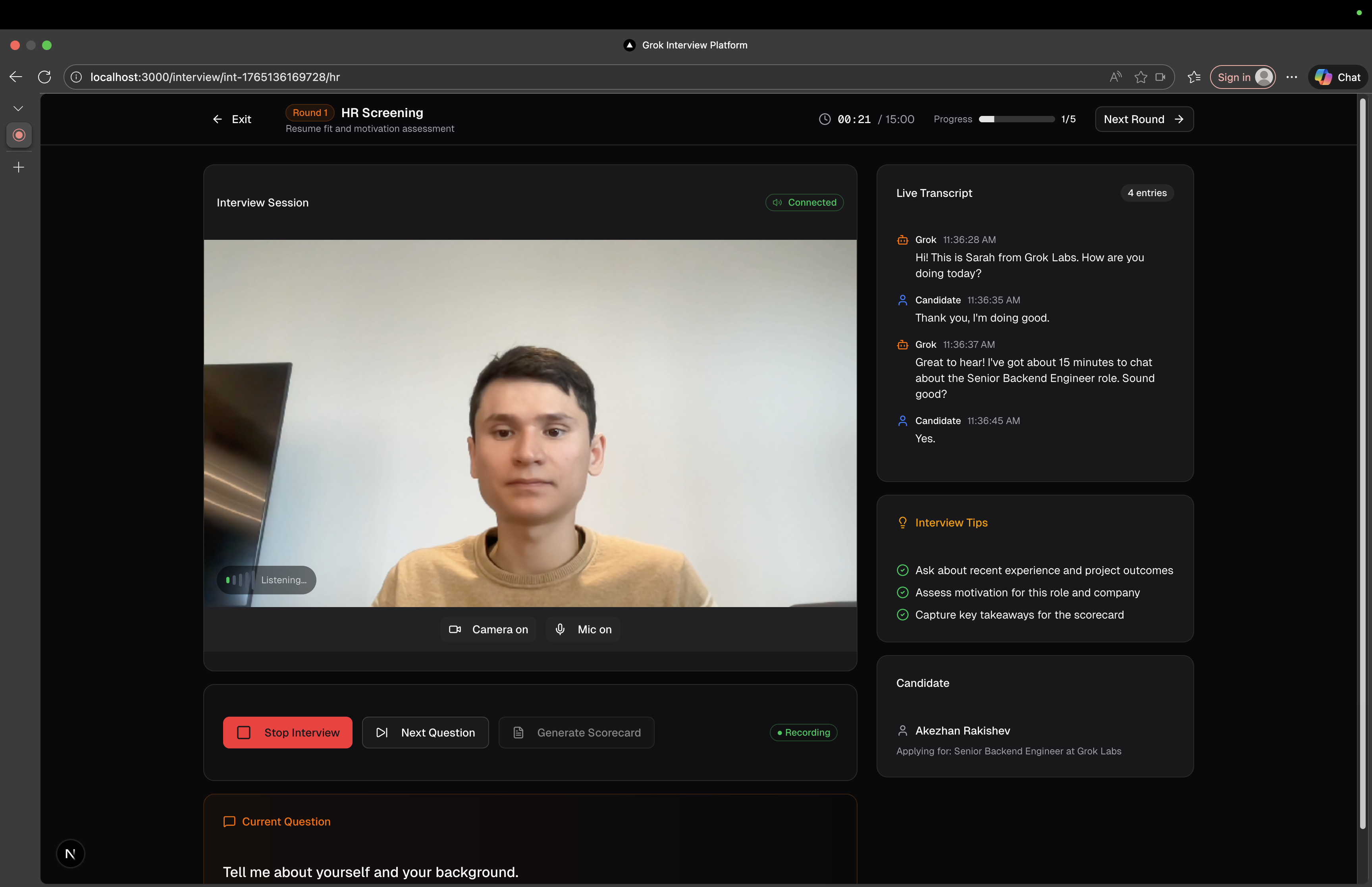Click the Recording status indicator
The image size is (1372, 887).
803,733
